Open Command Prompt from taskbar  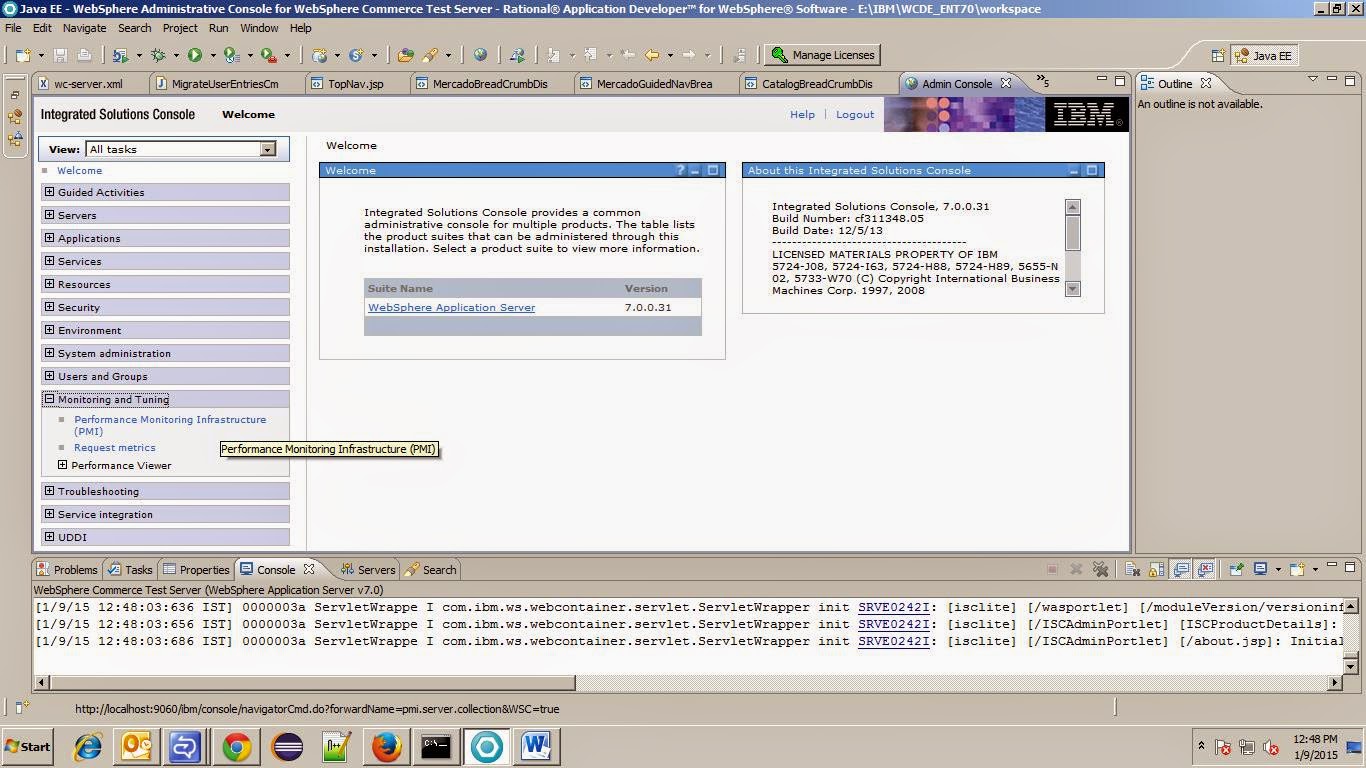[436, 746]
